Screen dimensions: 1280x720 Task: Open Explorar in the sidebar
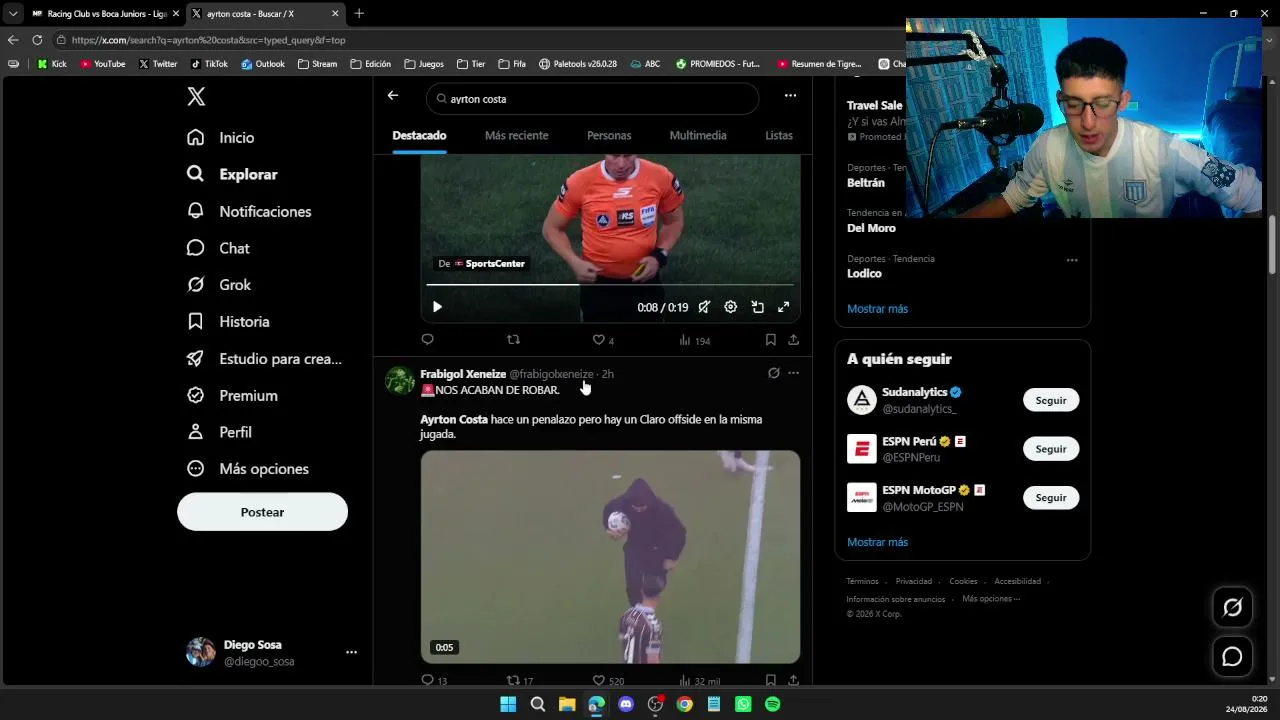tap(232, 174)
